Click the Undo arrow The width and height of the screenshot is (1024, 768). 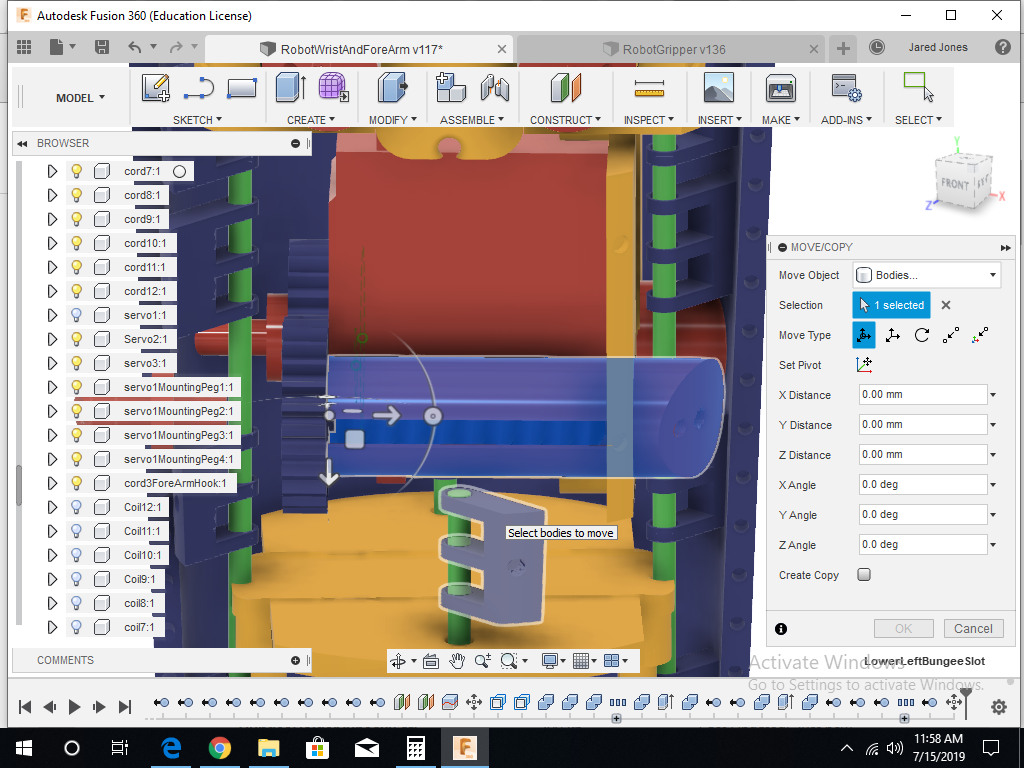(x=135, y=47)
